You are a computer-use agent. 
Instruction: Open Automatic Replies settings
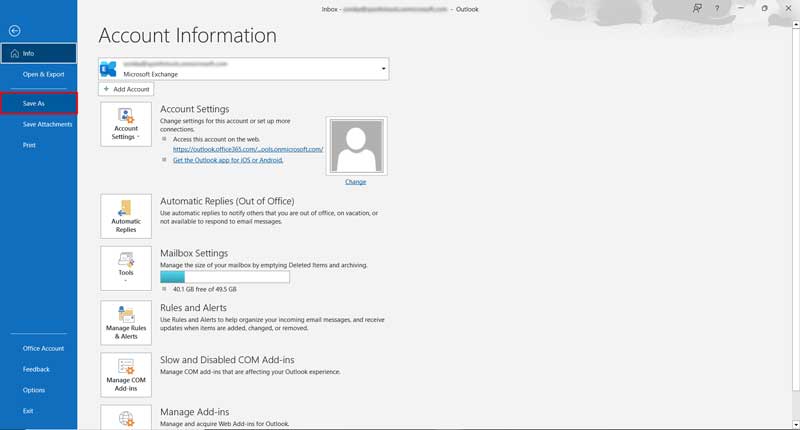126,216
